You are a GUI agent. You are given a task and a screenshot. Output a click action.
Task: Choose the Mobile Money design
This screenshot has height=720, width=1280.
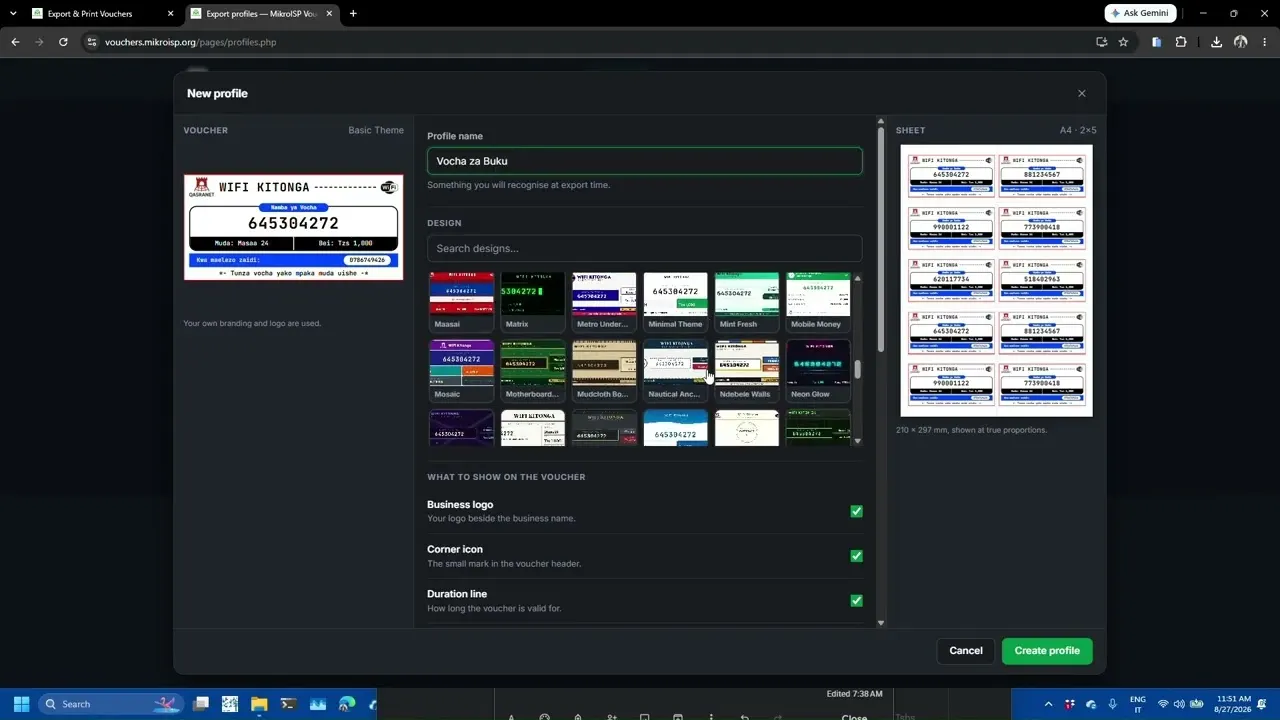pos(818,302)
